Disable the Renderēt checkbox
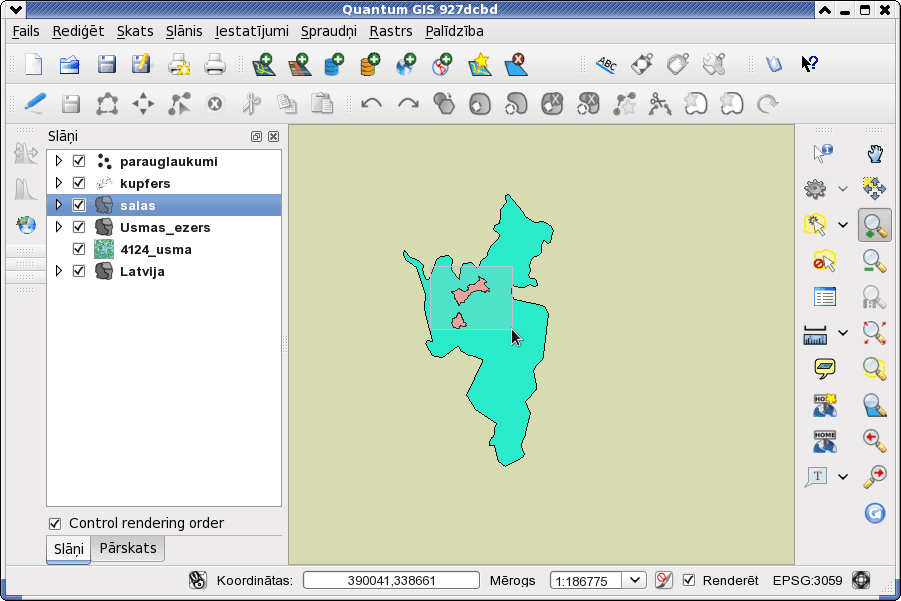The image size is (901, 601). click(x=688, y=580)
